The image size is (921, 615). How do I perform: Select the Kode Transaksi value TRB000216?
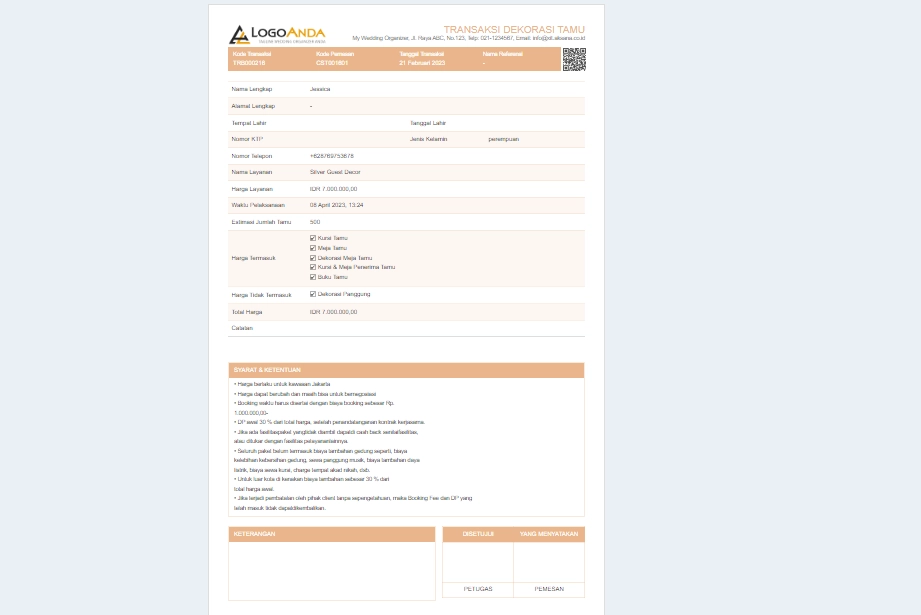pos(249,63)
